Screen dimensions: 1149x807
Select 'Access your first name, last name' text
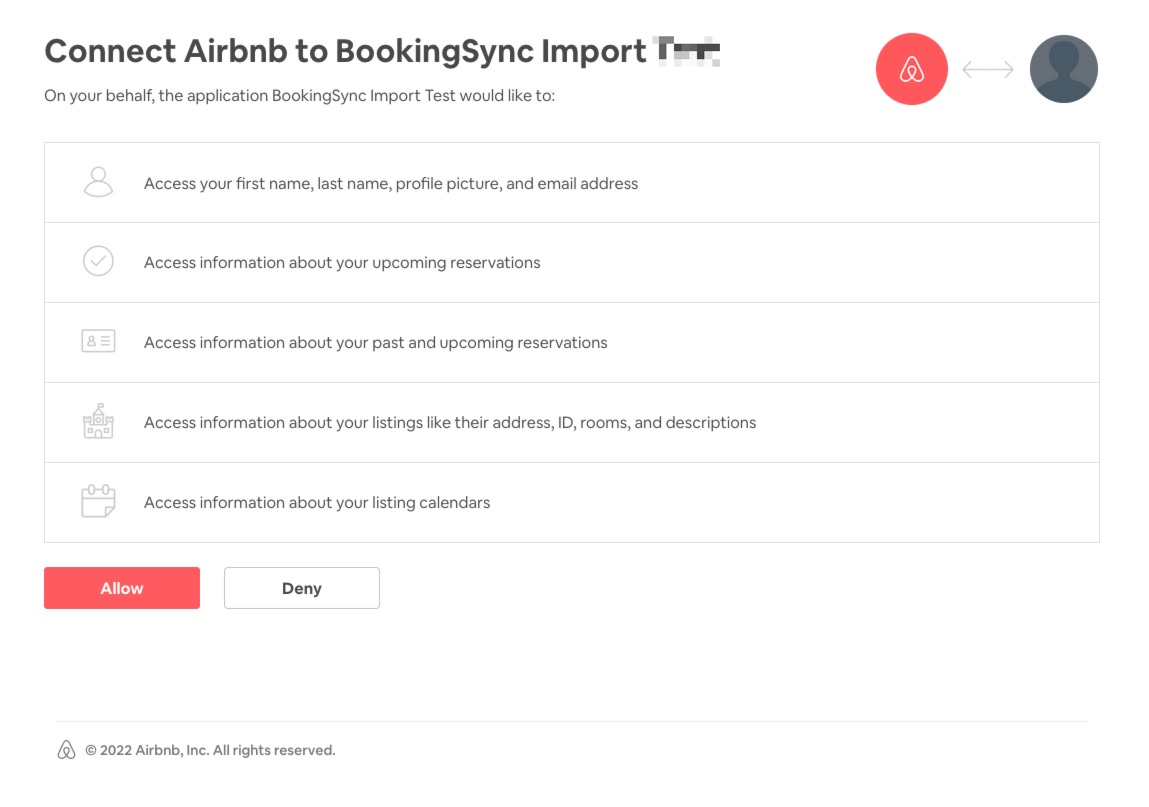coord(265,183)
